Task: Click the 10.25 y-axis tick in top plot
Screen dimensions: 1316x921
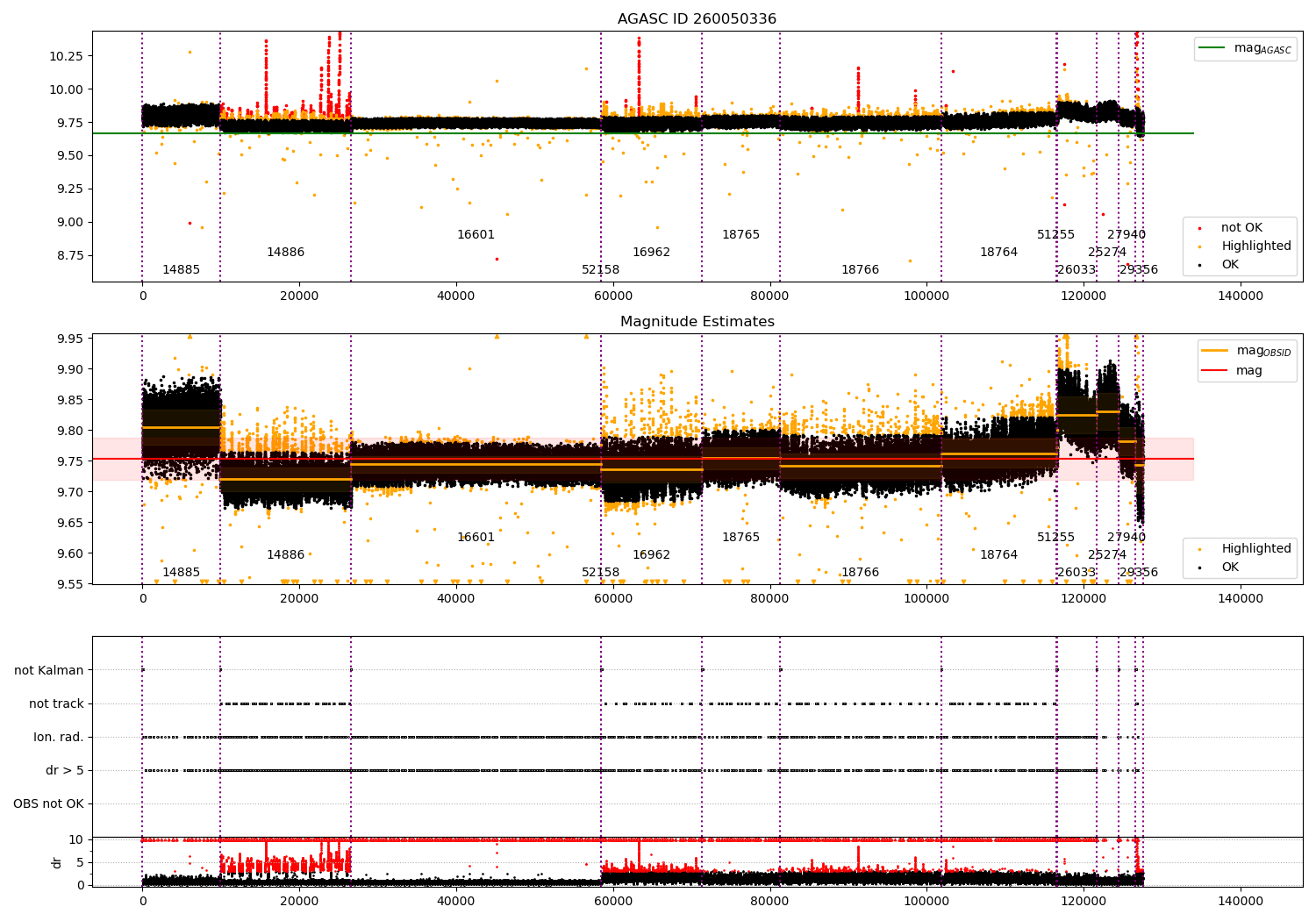Action: click(x=67, y=56)
